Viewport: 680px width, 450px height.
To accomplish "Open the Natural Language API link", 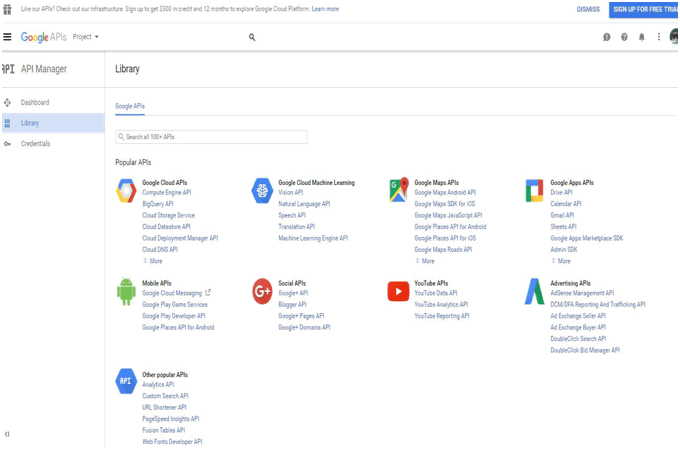I will pyautogui.click(x=304, y=204).
